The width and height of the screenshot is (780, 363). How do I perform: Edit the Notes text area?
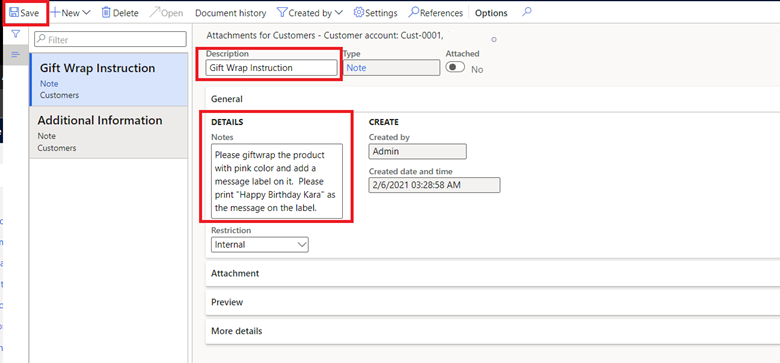point(277,181)
